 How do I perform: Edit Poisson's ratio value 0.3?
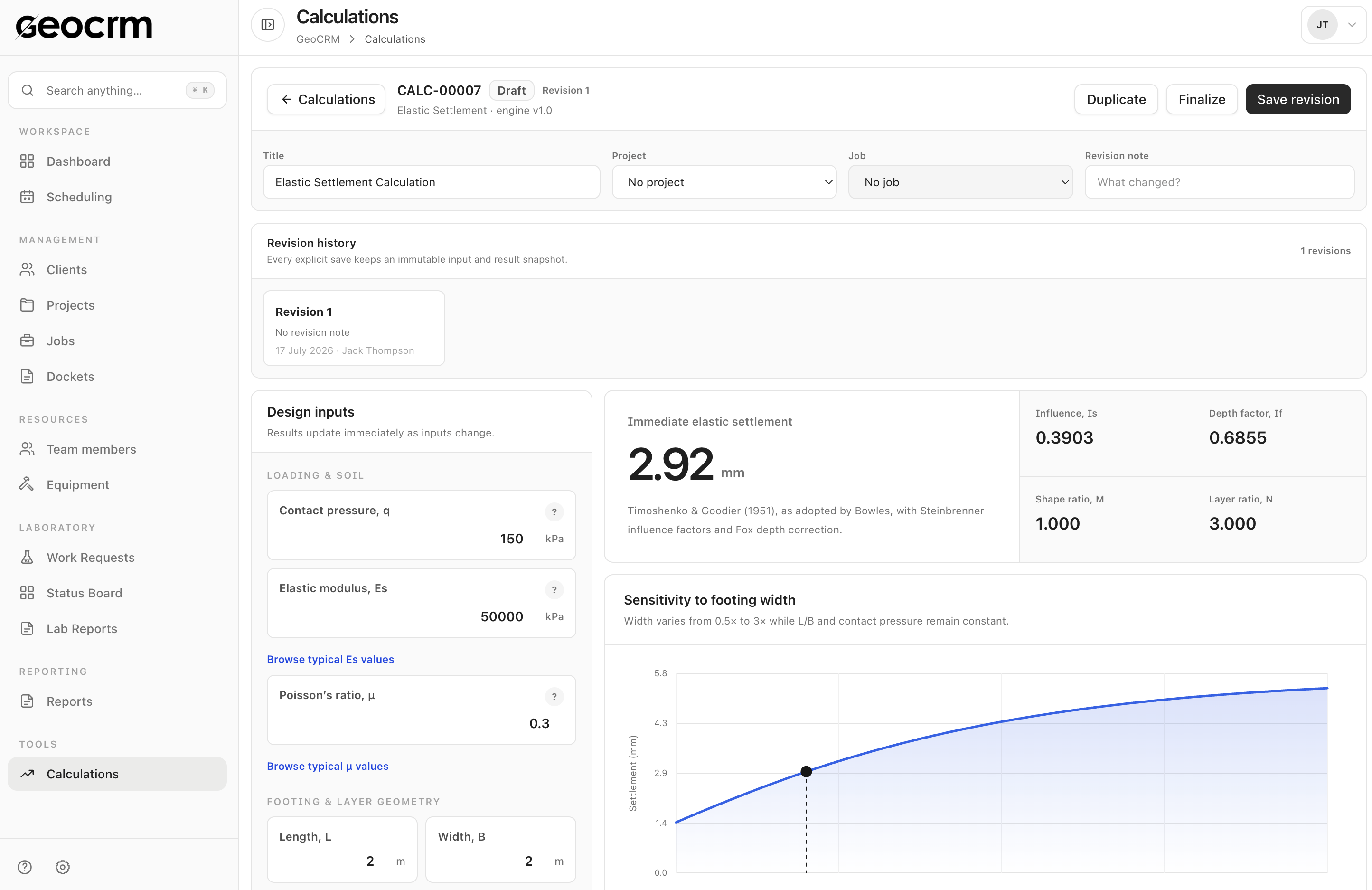539,723
